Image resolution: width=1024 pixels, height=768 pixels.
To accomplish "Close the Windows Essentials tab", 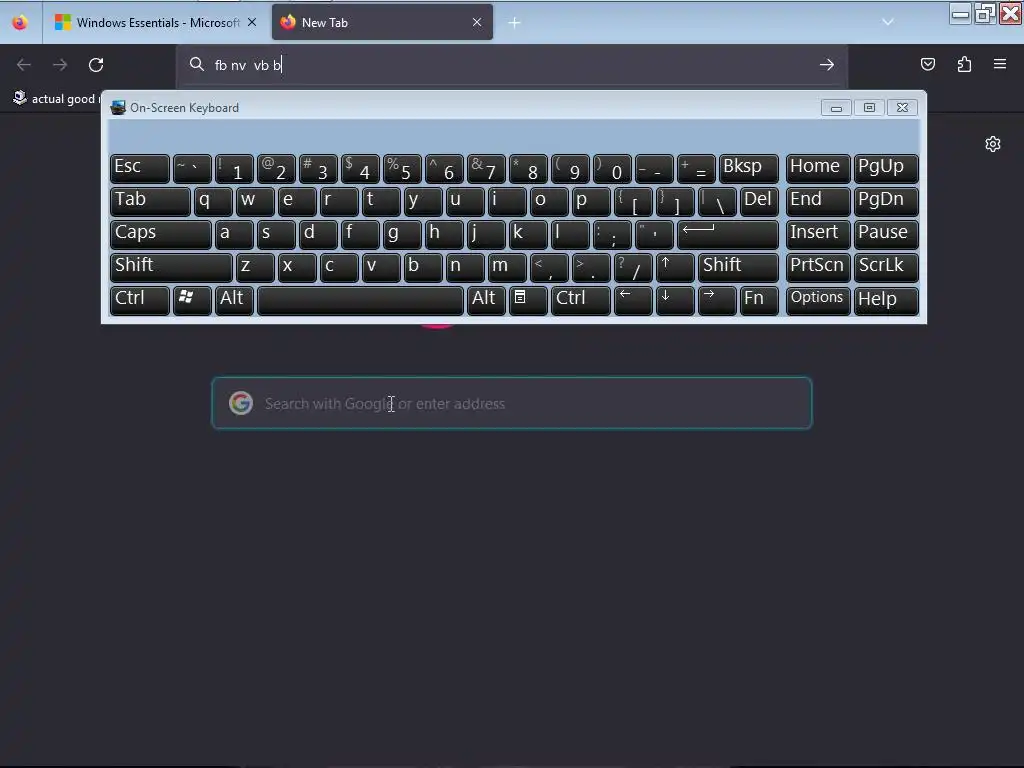I will [252, 22].
